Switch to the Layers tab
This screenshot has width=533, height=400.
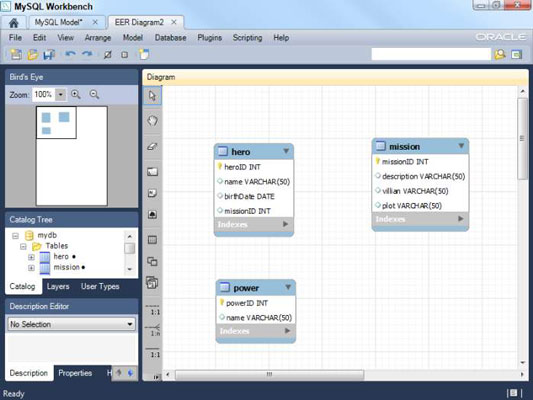pyautogui.click(x=58, y=286)
